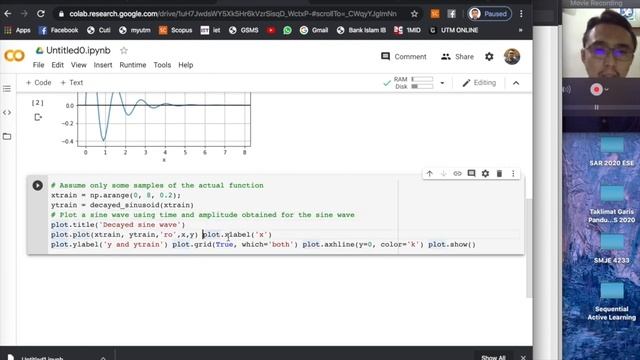Open the table of contents sidebar
Screen dimensions: 640x360
click(7, 89)
